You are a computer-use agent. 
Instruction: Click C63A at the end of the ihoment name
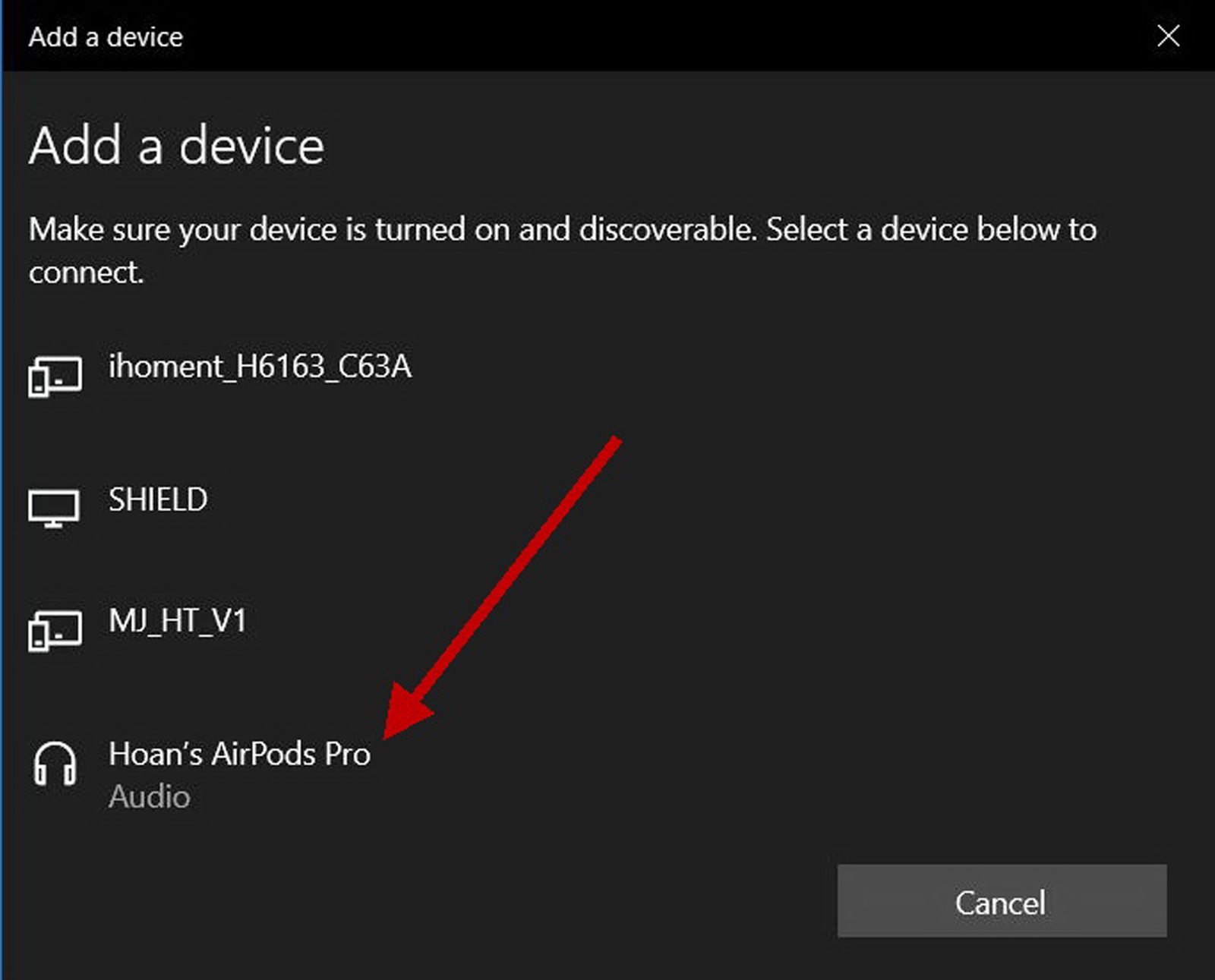tap(374, 367)
